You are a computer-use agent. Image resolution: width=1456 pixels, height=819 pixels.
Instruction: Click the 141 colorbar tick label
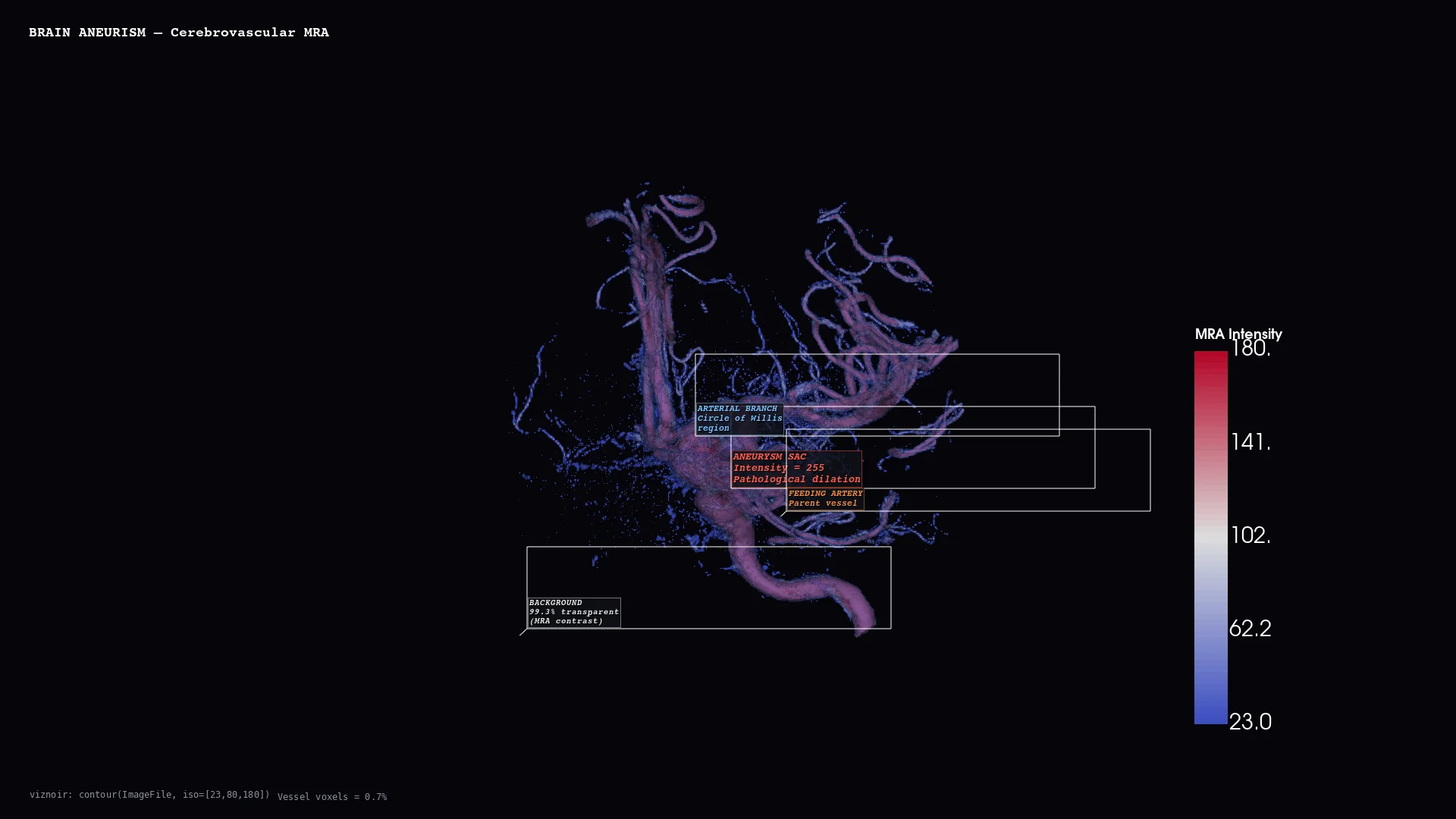coord(1250,442)
